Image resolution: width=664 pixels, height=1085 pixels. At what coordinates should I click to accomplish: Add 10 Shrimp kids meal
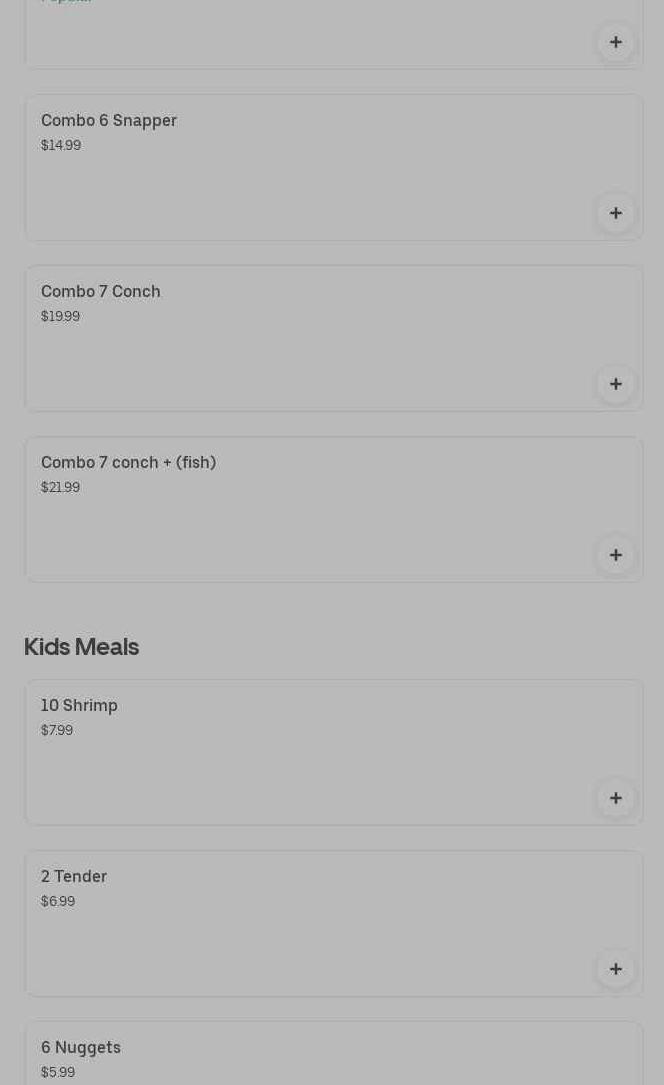[x=616, y=798]
